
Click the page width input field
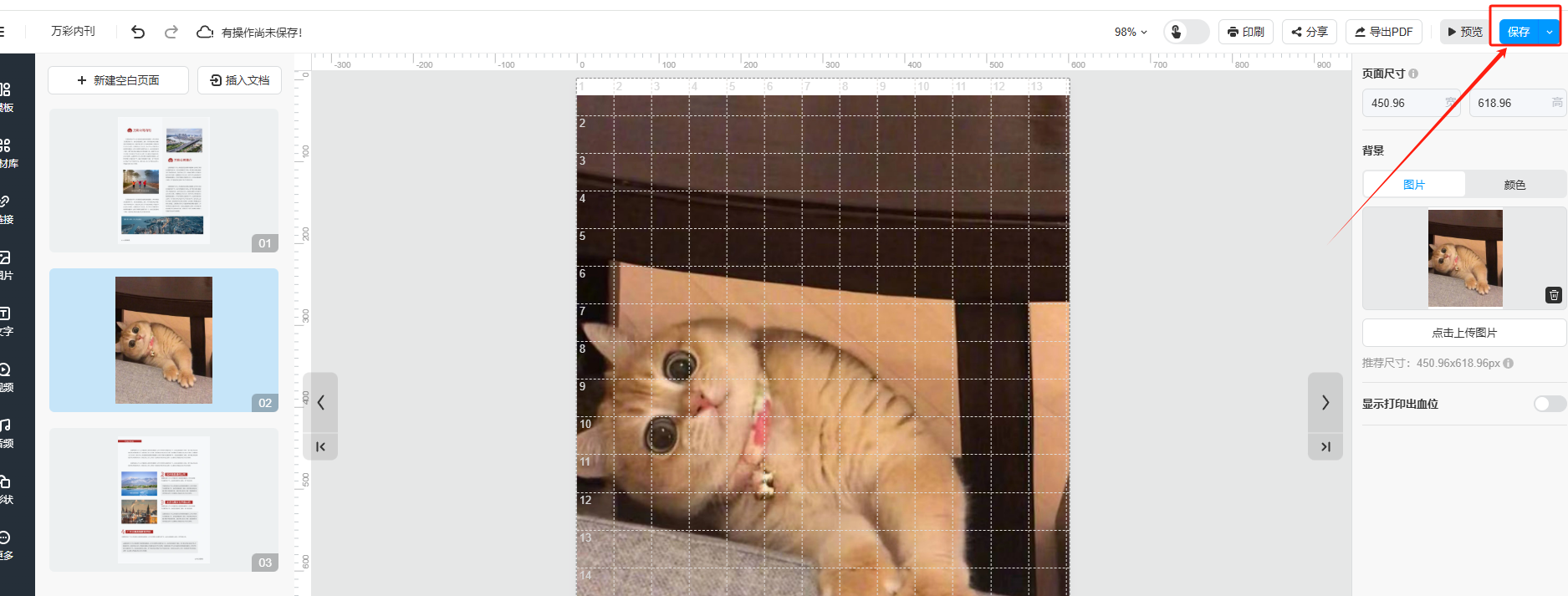tap(1405, 103)
